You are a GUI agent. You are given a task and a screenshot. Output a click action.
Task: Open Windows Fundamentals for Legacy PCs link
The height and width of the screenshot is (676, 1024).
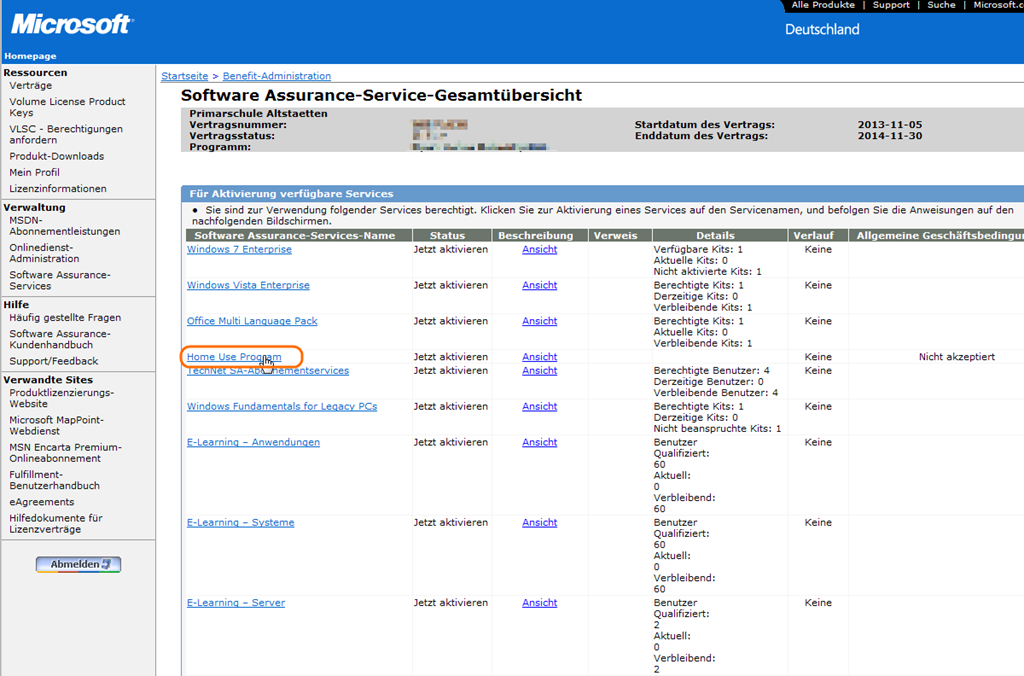[282, 407]
